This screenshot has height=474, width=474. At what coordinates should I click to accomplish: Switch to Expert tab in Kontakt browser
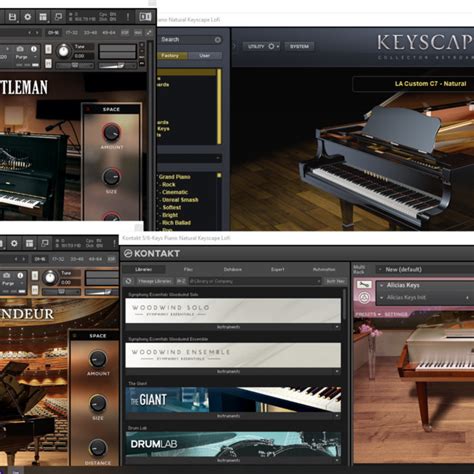[x=278, y=269]
